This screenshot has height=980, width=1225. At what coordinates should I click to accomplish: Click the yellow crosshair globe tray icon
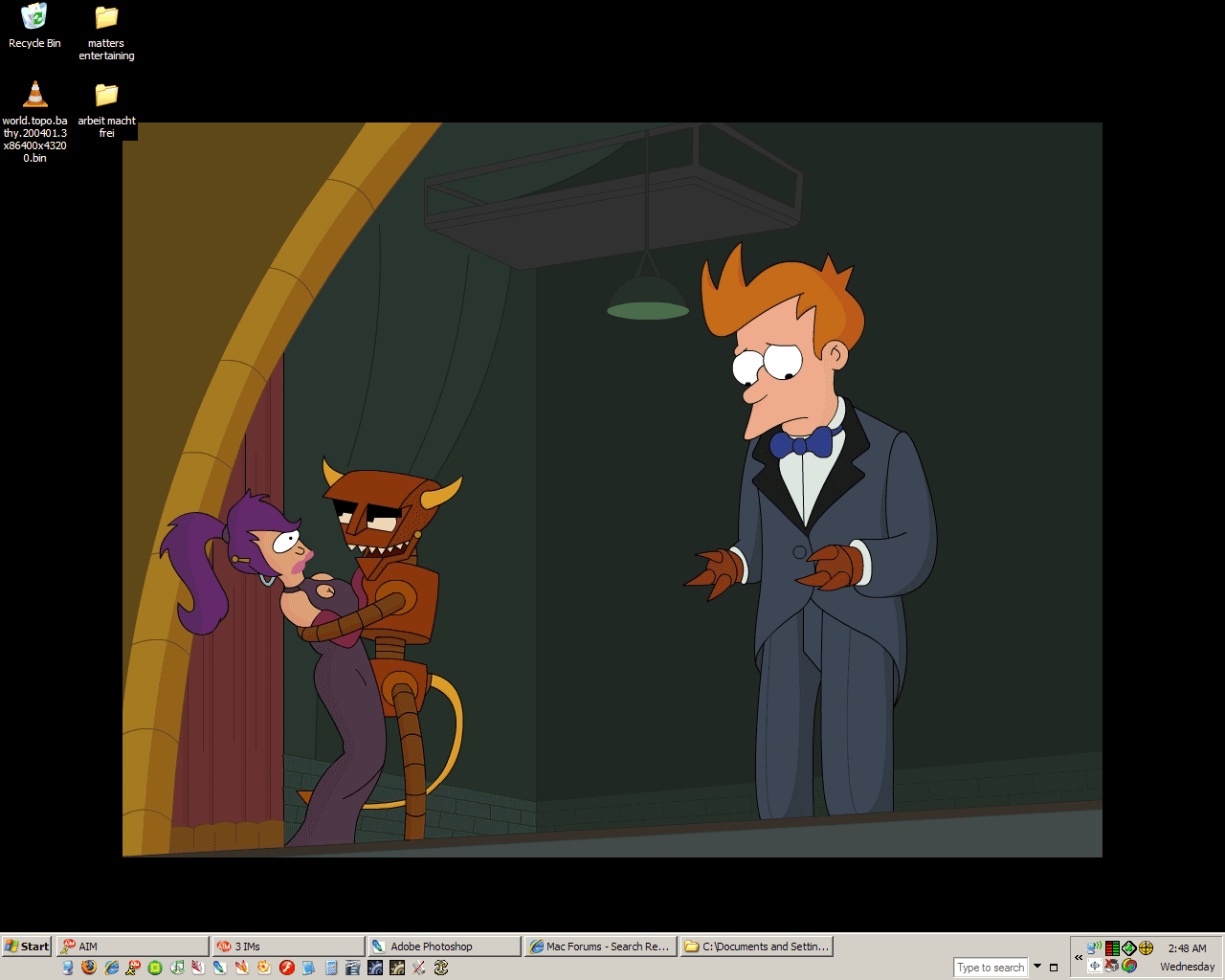pyautogui.click(x=1147, y=948)
